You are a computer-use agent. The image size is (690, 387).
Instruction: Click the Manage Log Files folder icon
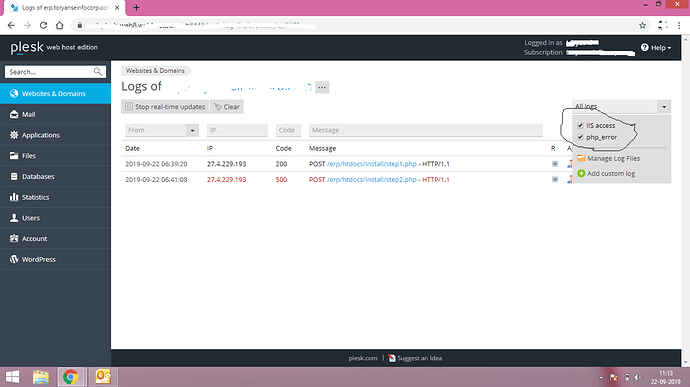click(581, 158)
